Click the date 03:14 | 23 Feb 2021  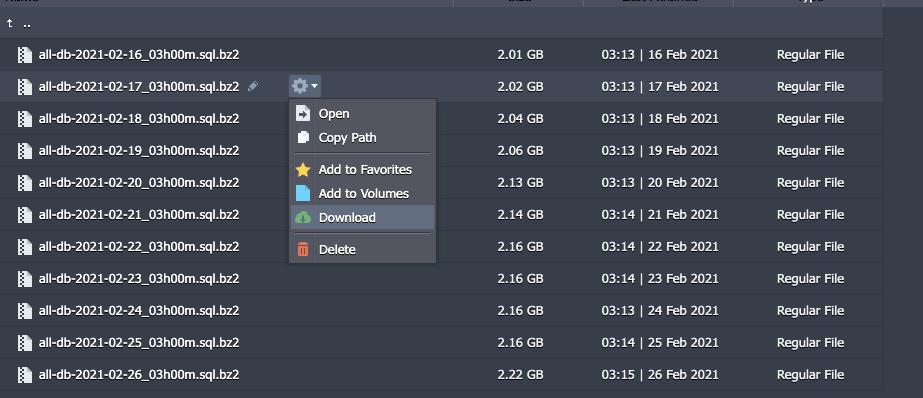(x=660, y=278)
